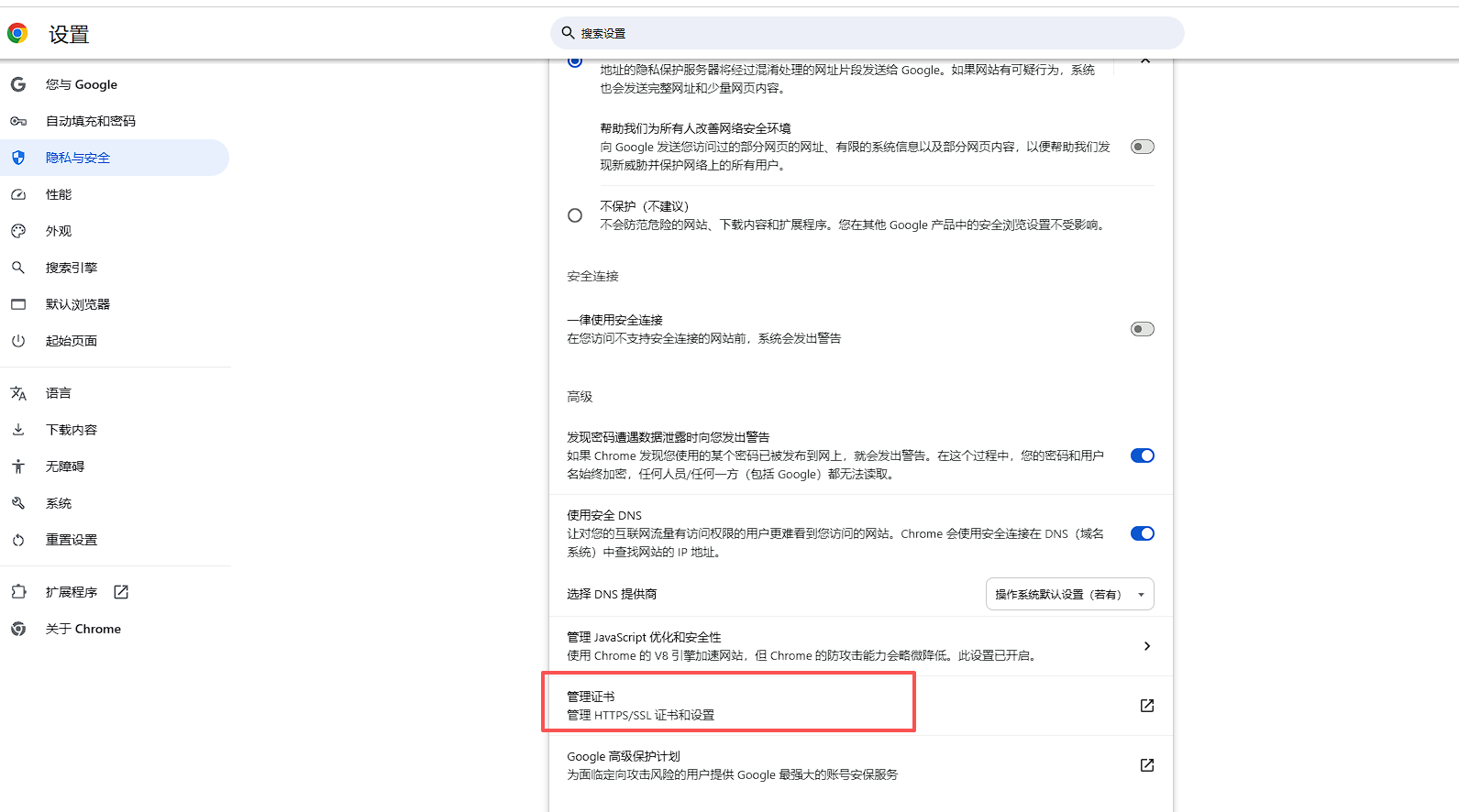Click the Google G icon in sidebar
This screenshot has height=812, width=1459.
(x=18, y=84)
